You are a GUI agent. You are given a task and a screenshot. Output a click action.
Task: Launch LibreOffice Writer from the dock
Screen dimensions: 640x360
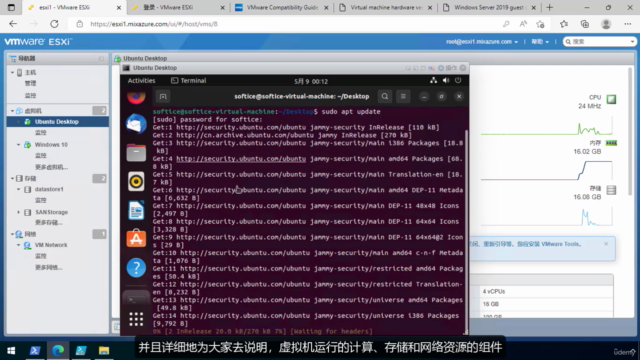coord(136,210)
